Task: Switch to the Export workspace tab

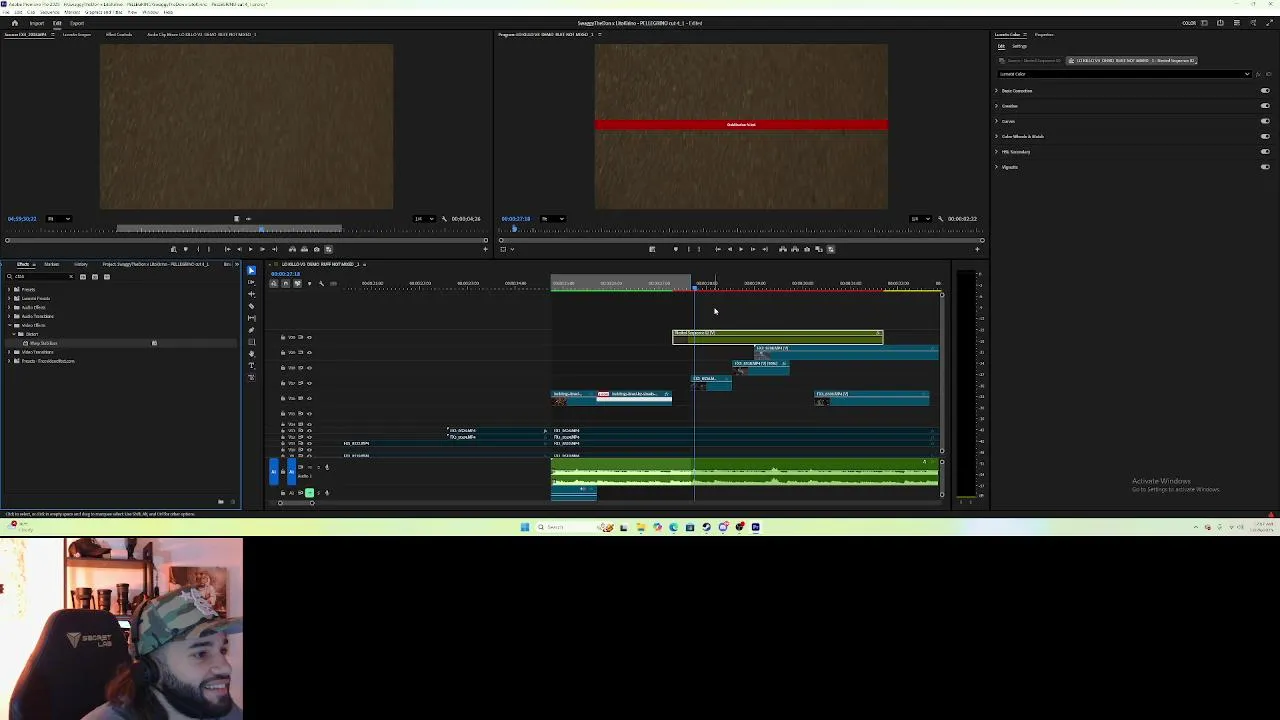Action: tap(77, 23)
